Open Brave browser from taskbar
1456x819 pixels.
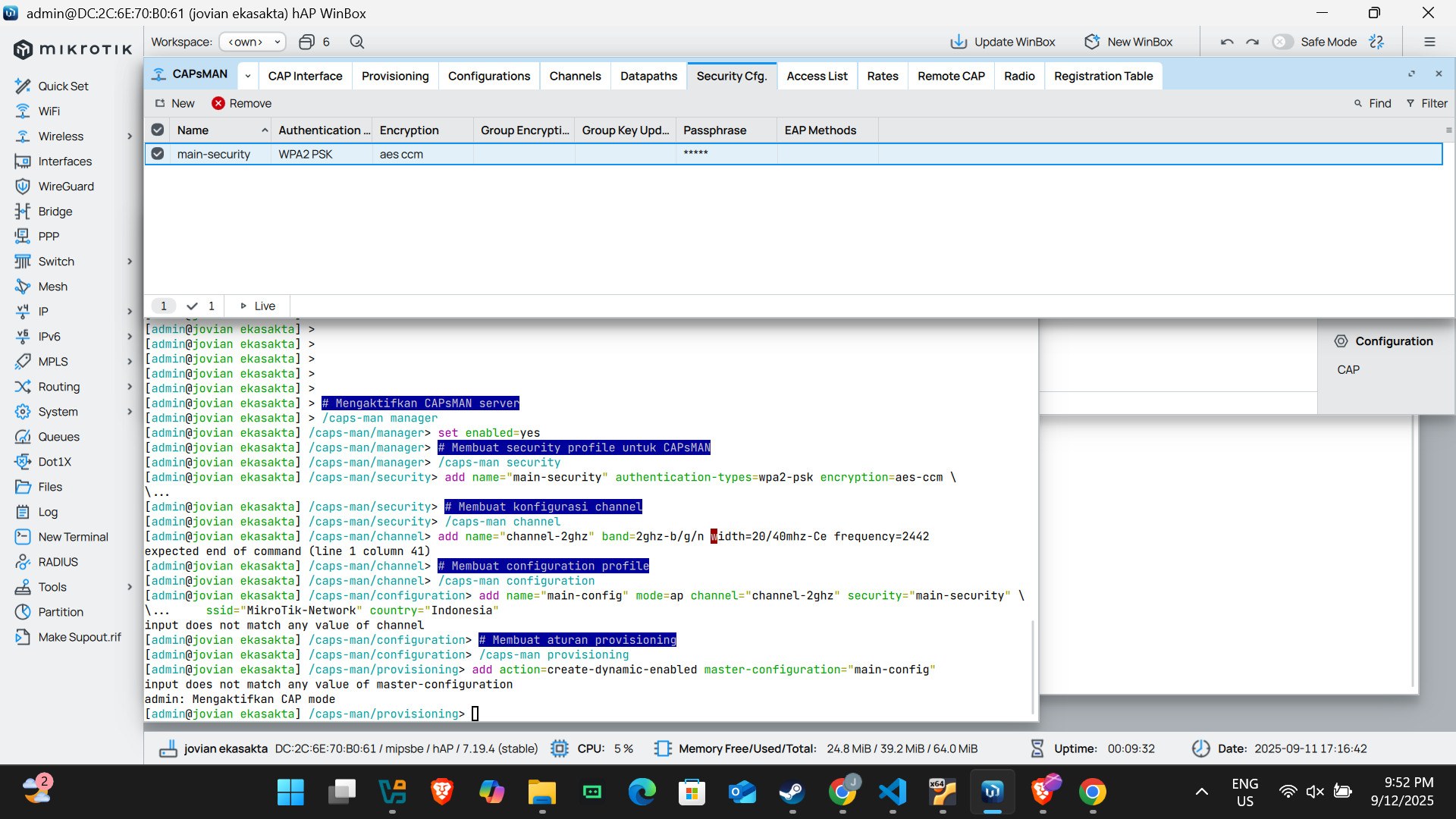442,792
